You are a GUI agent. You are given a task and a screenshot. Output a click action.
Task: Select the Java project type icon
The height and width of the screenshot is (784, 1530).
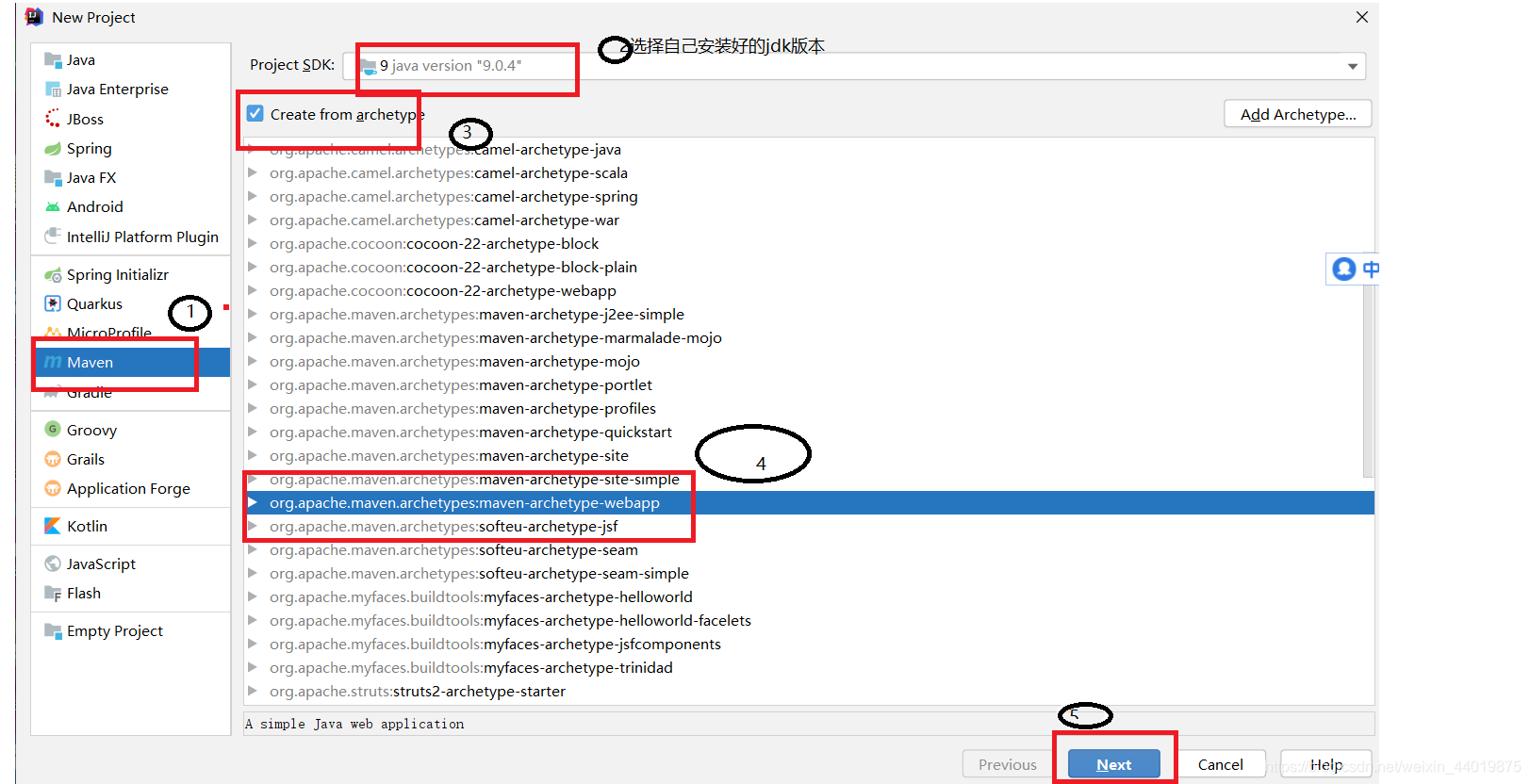[53, 59]
